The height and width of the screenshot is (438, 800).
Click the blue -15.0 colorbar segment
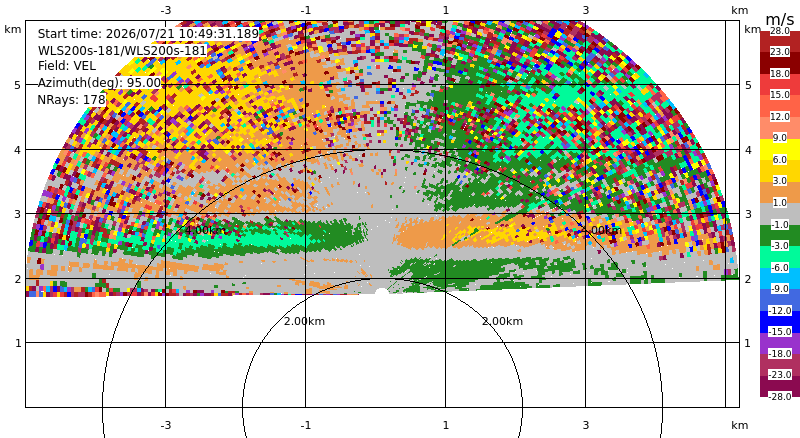coord(780,321)
